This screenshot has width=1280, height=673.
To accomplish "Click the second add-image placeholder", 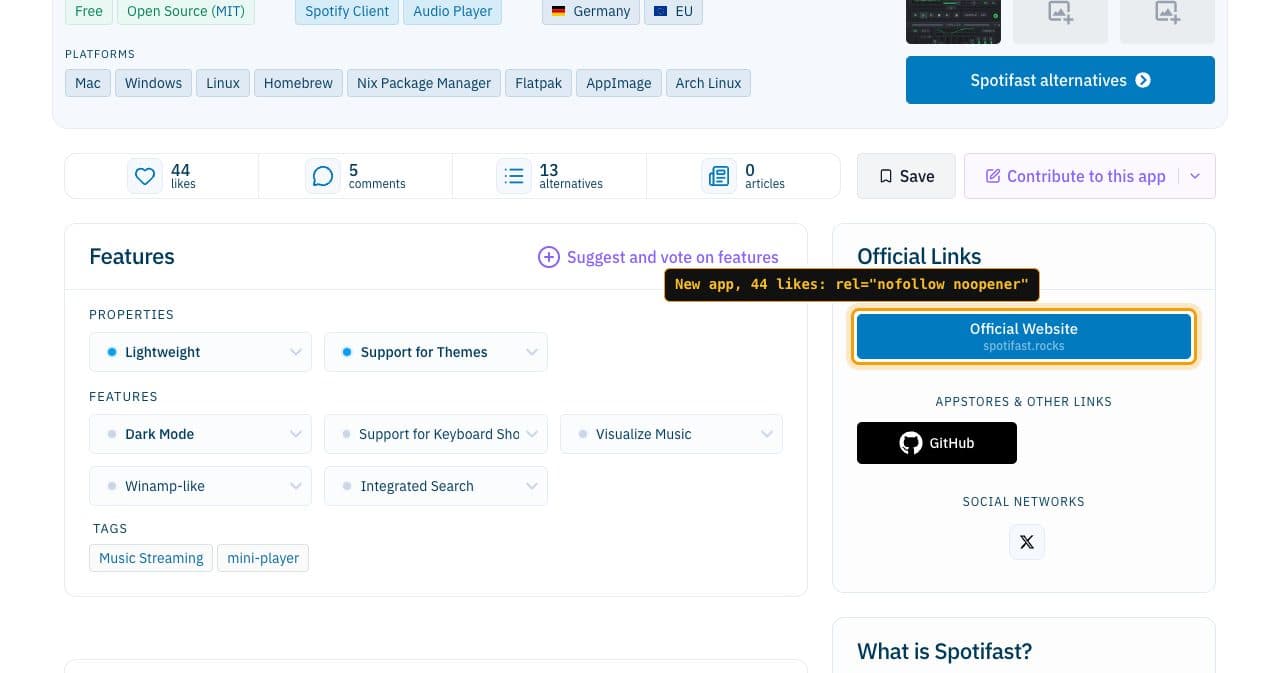I will click(1167, 14).
